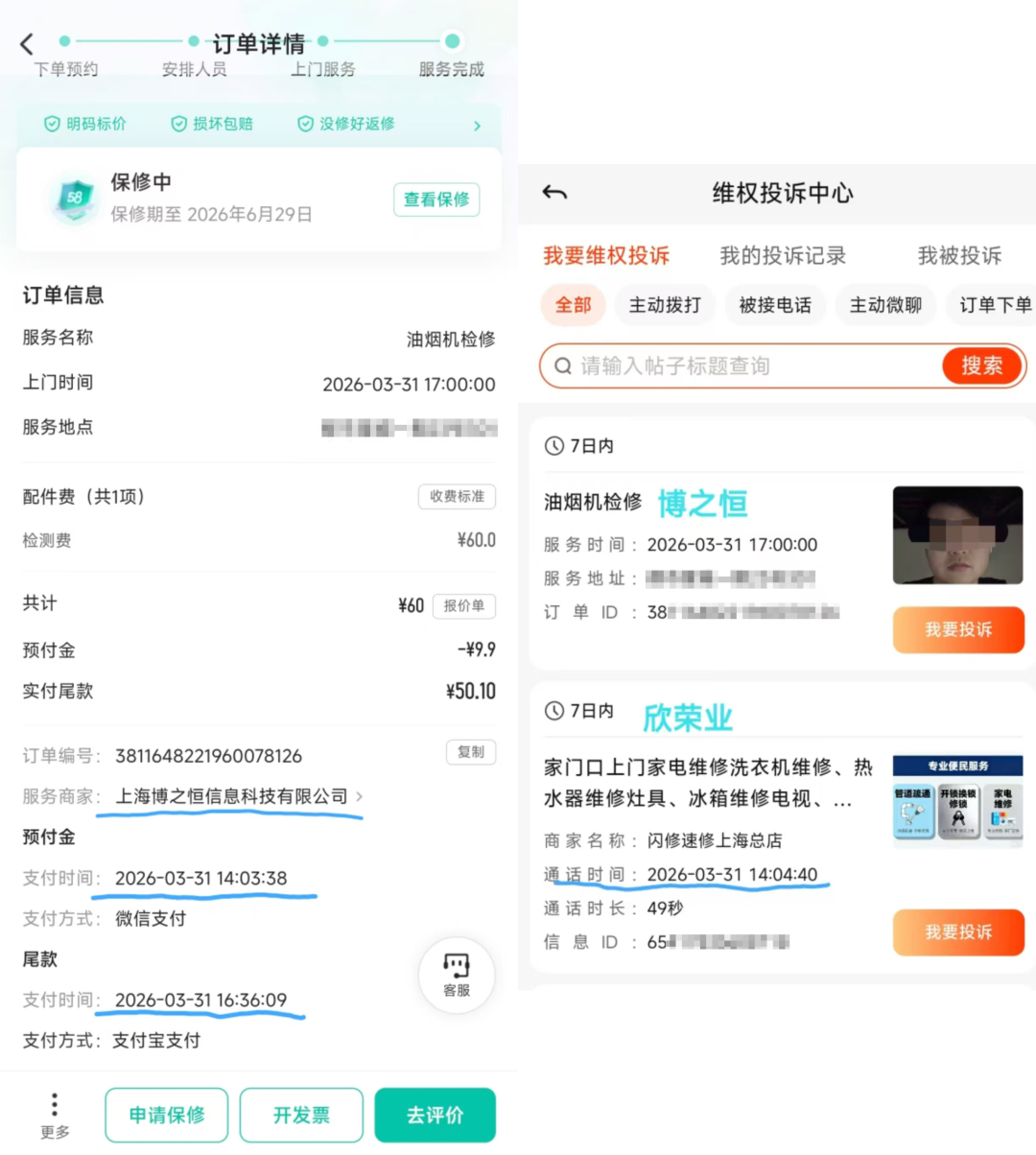
Task: Open the 报价单 quotation
Action: pos(464,605)
